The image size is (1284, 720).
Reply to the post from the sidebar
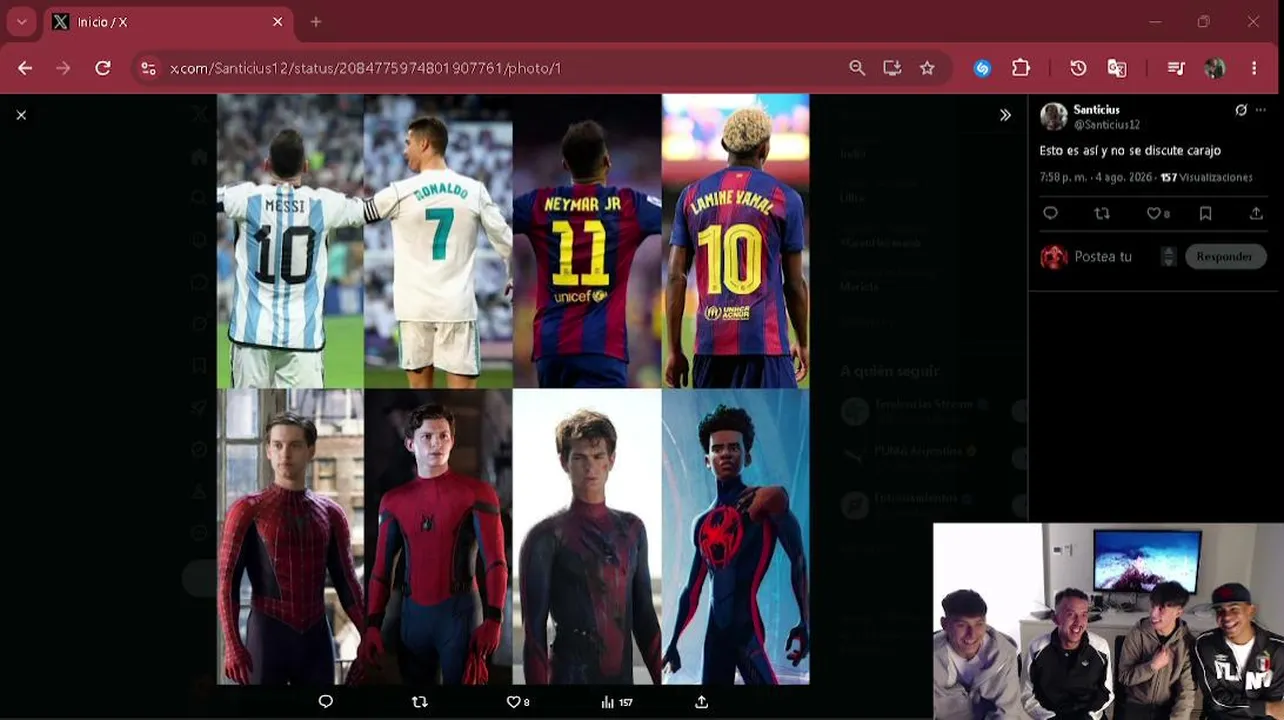pyautogui.click(x=1050, y=213)
